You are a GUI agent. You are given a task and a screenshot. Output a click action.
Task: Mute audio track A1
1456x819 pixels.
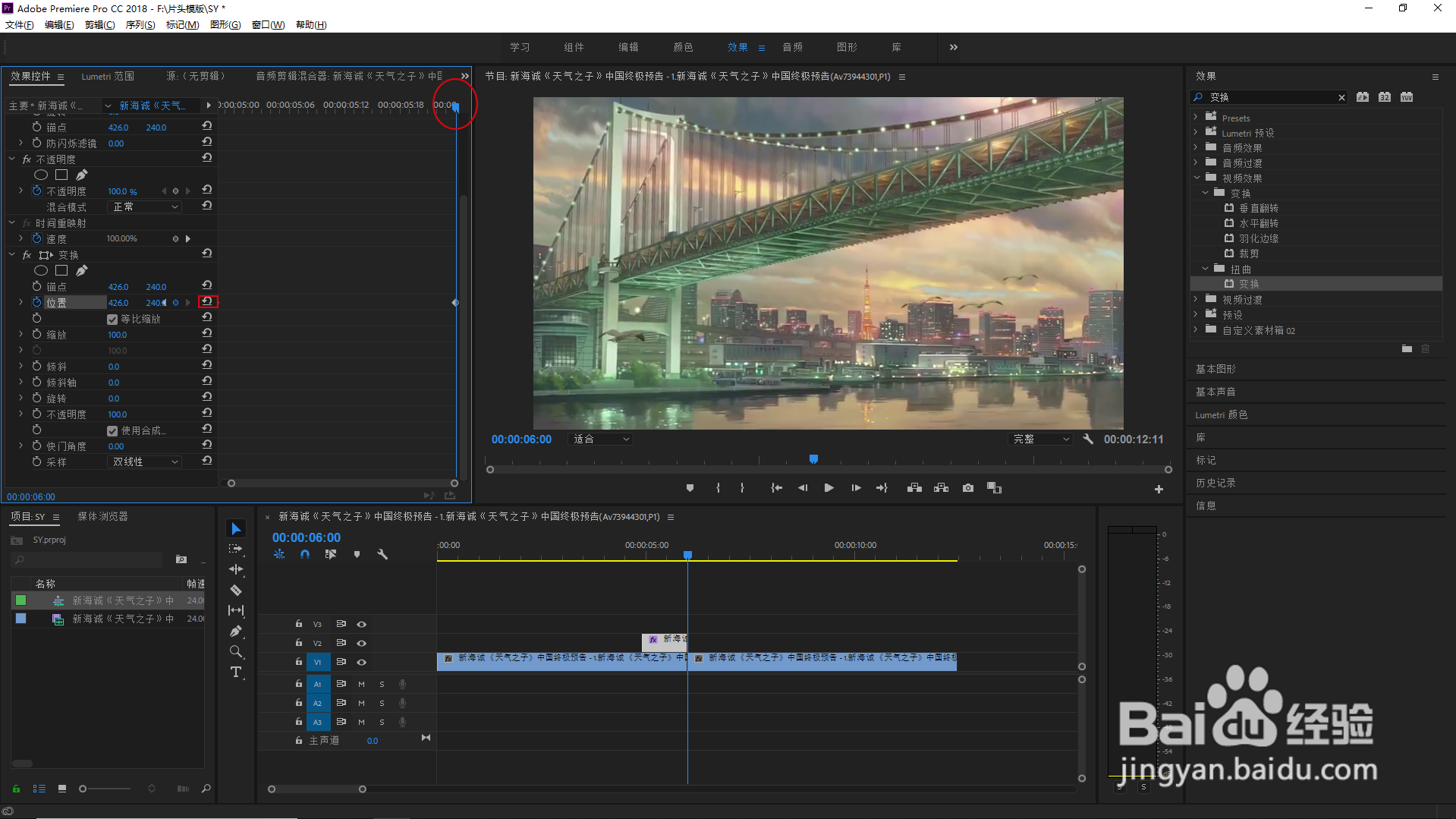pyautogui.click(x=362, y=684)
